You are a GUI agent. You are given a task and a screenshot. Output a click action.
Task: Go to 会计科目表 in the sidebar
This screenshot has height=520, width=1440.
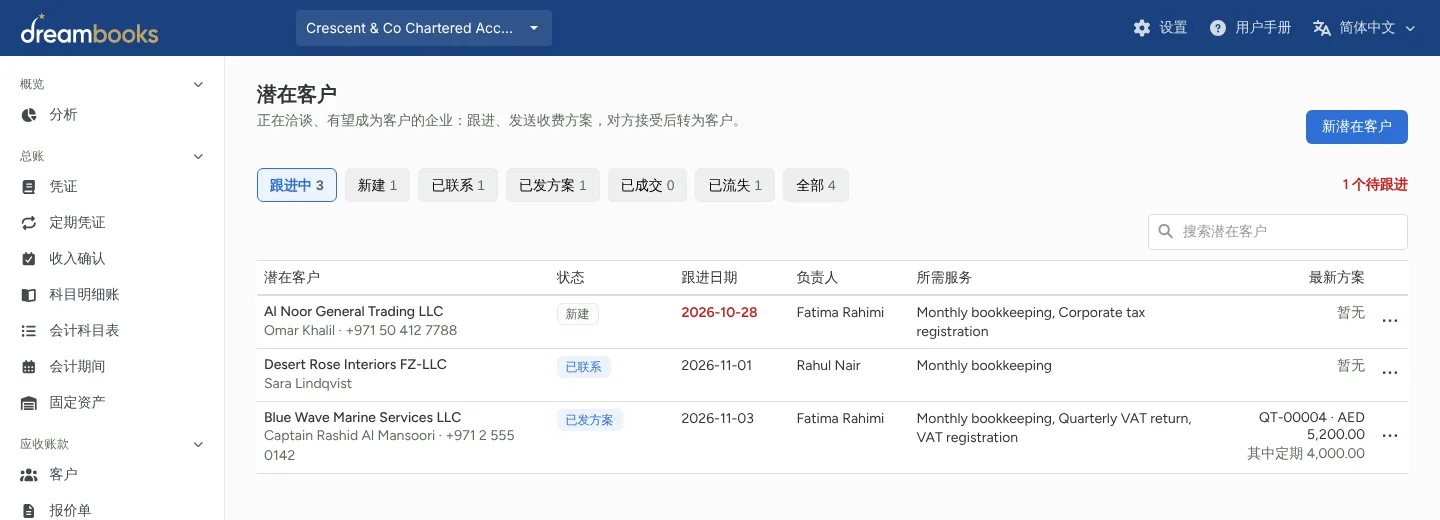[84, 331]
